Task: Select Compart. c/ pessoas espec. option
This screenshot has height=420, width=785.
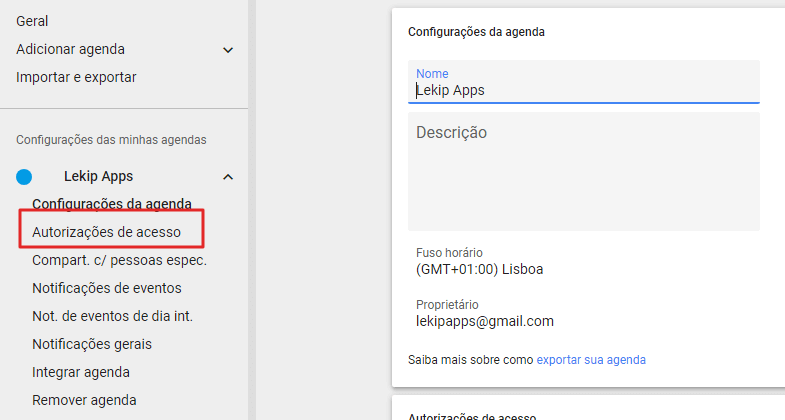Action: (119, 260)
